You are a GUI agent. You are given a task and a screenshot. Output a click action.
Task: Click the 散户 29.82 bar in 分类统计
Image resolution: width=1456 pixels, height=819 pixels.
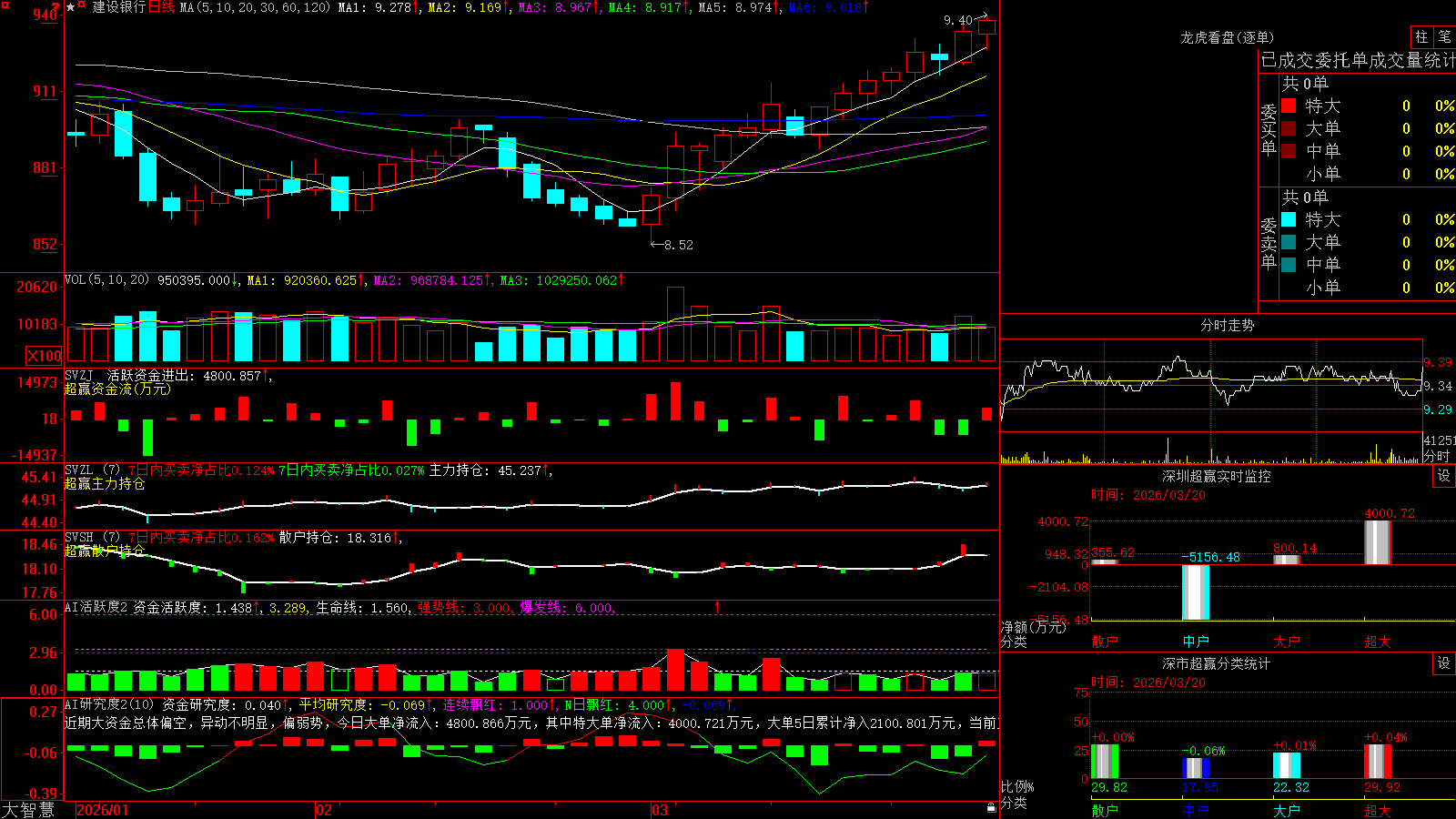tap(1105, 762)
